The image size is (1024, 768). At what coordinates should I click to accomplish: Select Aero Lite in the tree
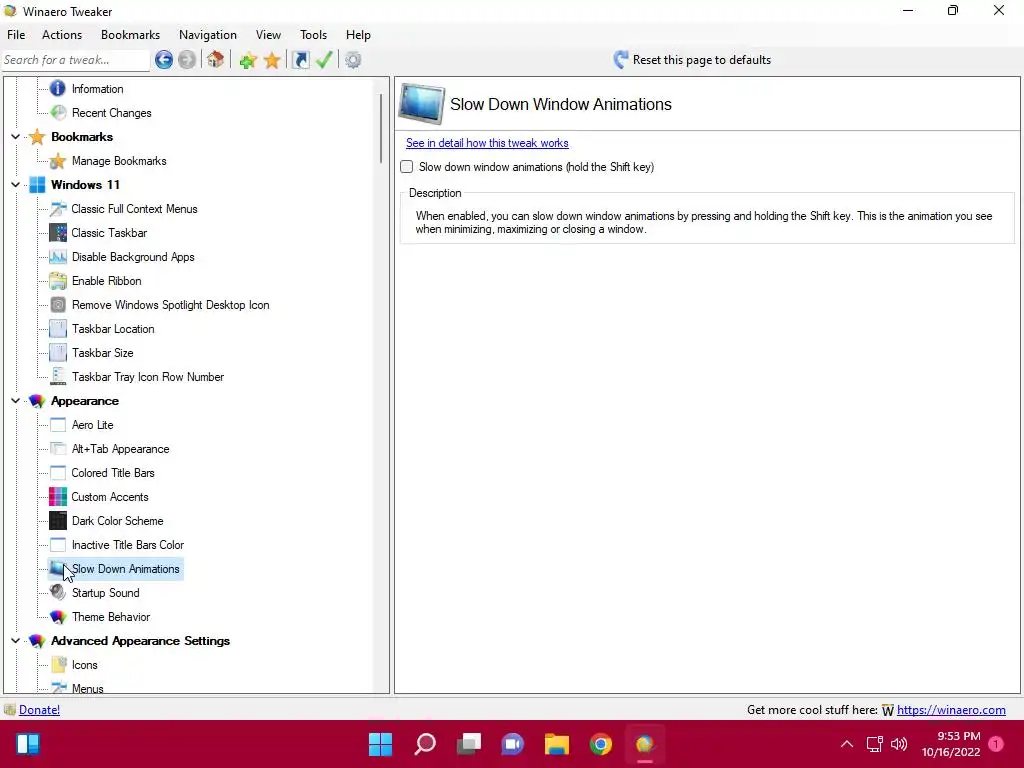(93, 425)
